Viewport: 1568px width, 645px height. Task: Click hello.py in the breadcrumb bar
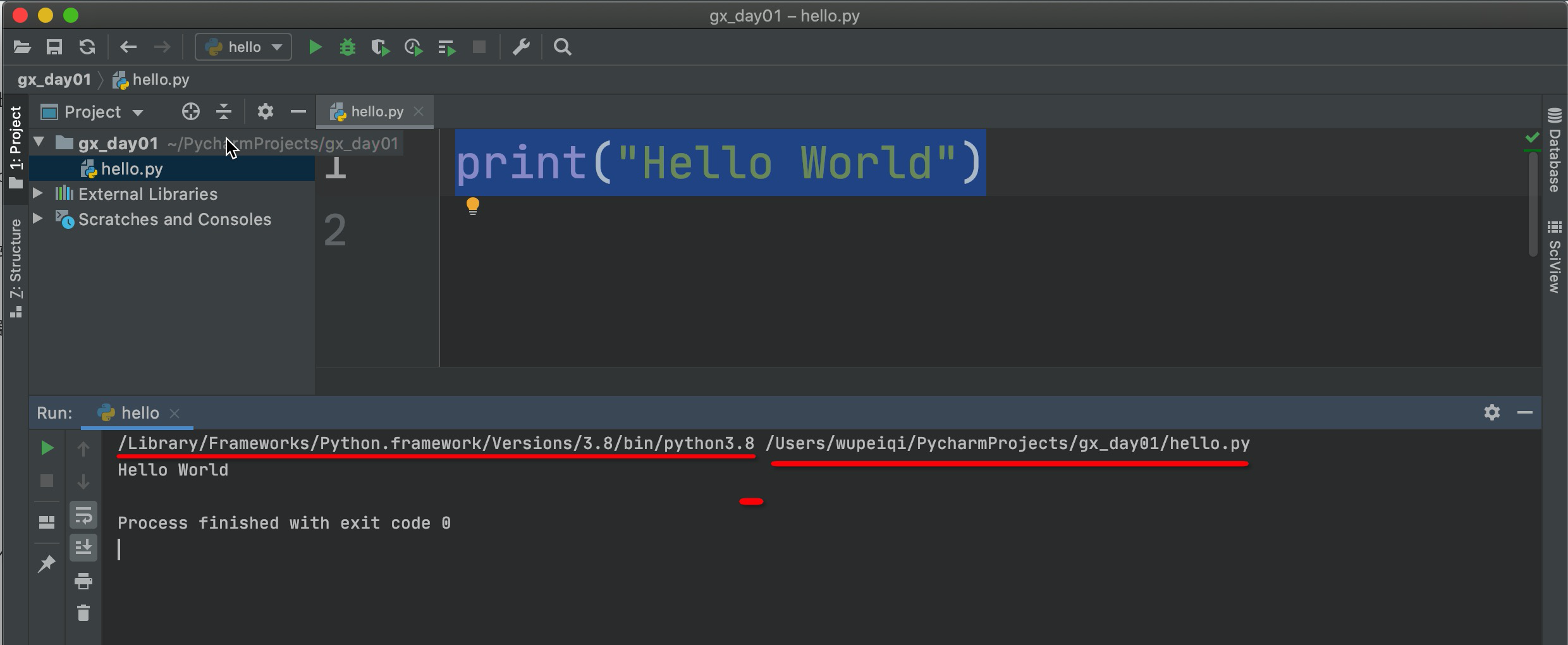click(x=151, y=80)
